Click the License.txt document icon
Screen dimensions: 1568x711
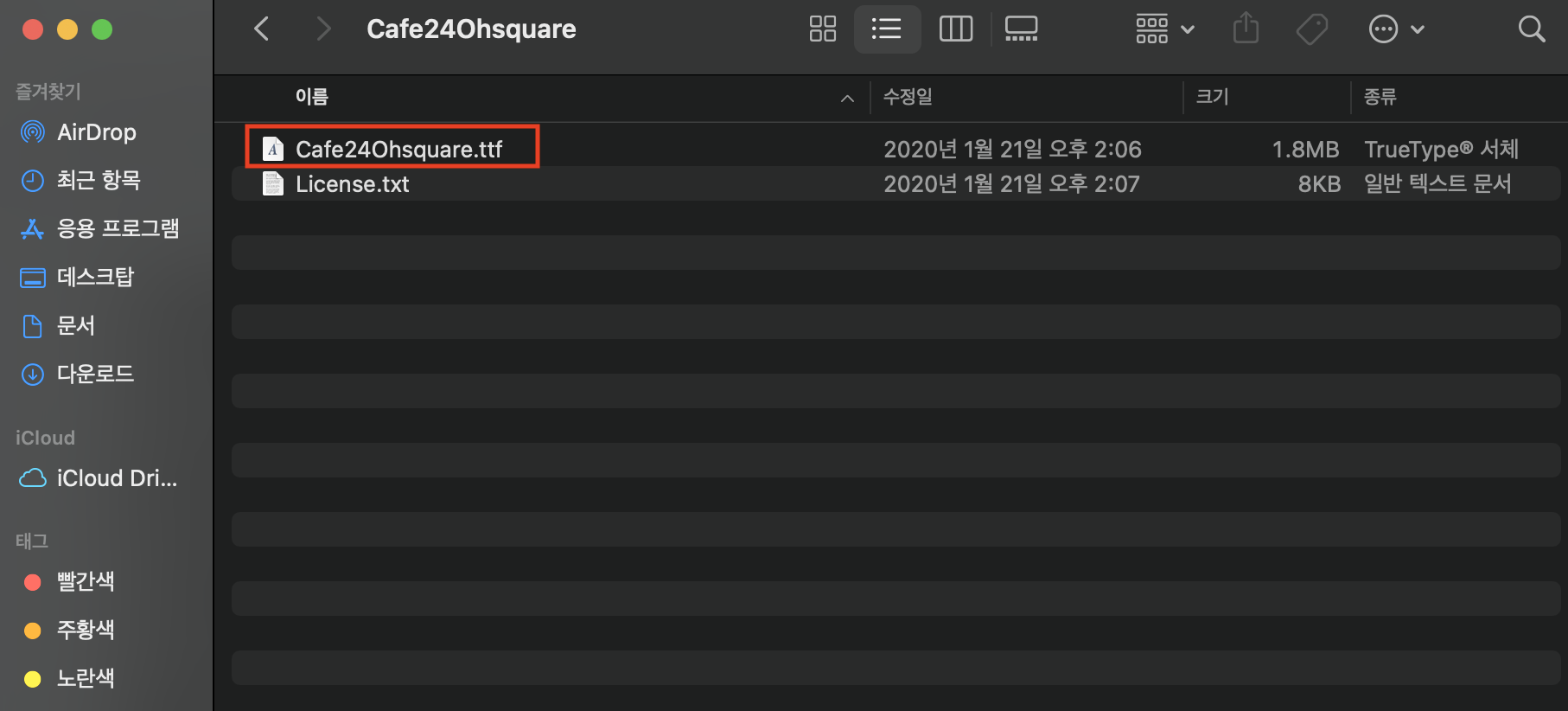pos(273,183)
